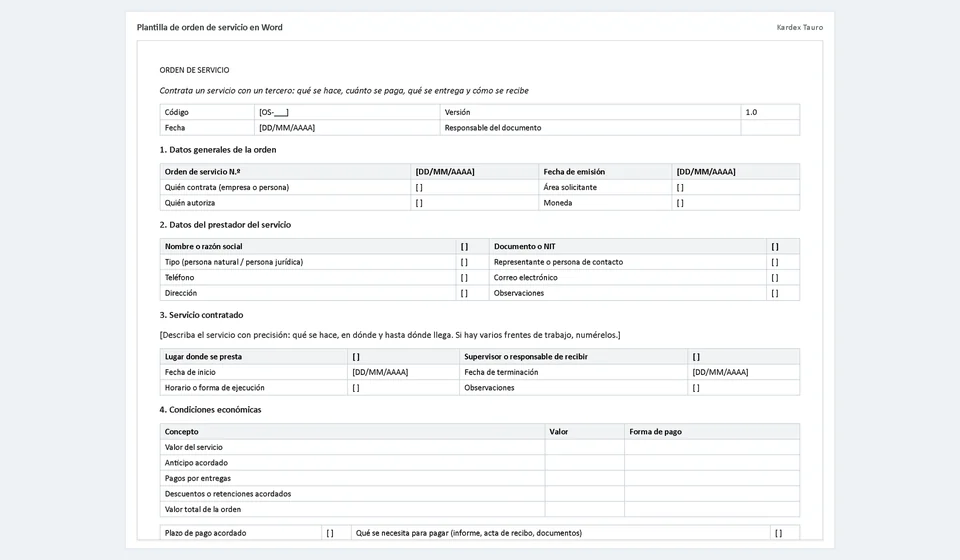This screenshot has width=960, height=560.
Task: Click the Fecha [DD/MM/AAAA] field in header table
Action: click(347, 128)
